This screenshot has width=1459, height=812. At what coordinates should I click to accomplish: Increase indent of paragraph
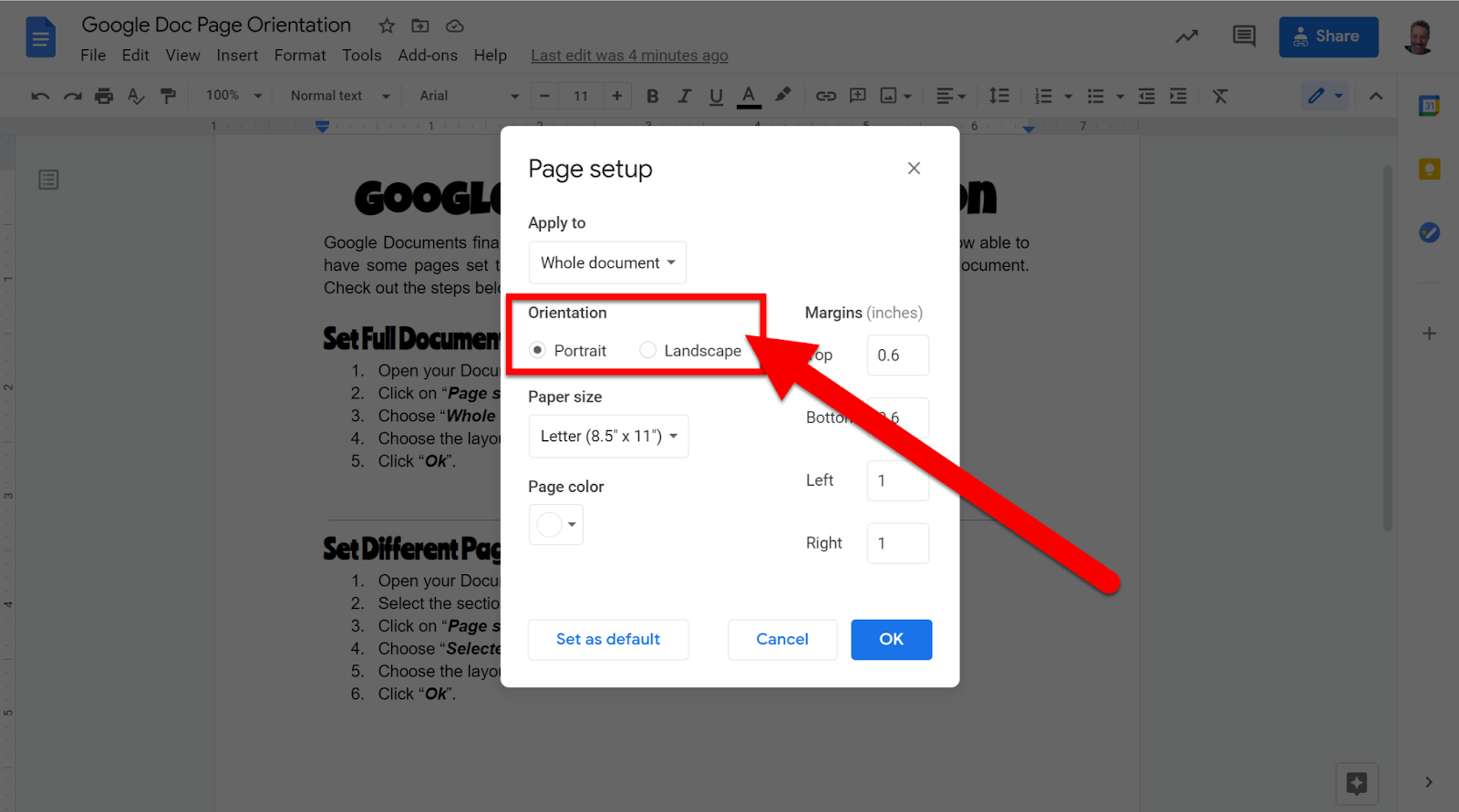pyautogui.click(x=1179, y=96)
